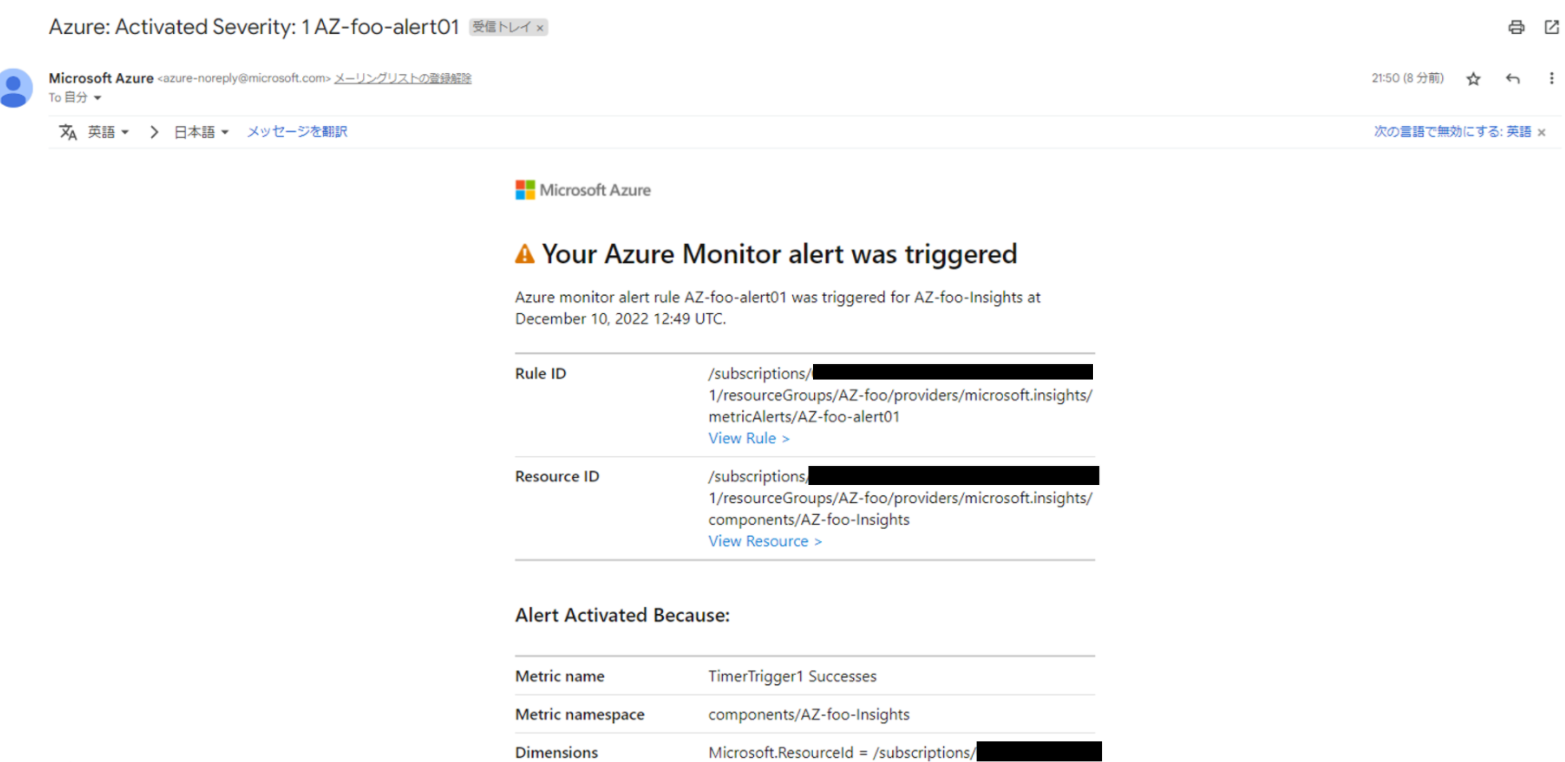
Task: Select the translate language icon
Action: [68, 131]
